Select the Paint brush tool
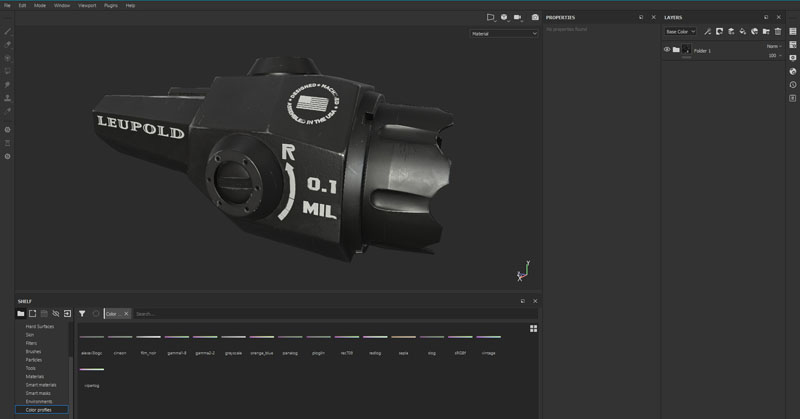 [8, 32]
